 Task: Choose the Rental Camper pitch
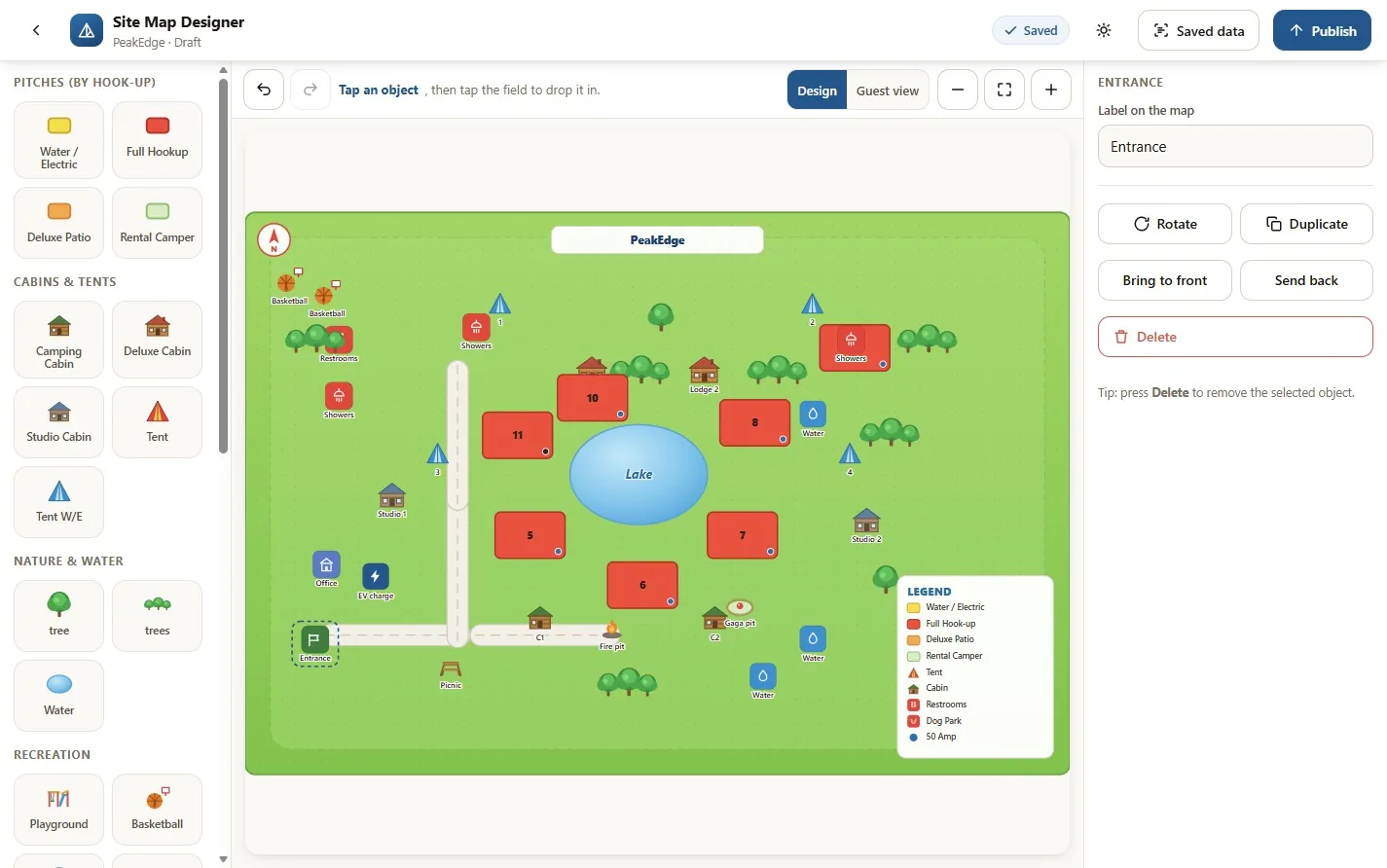(157, 223)
